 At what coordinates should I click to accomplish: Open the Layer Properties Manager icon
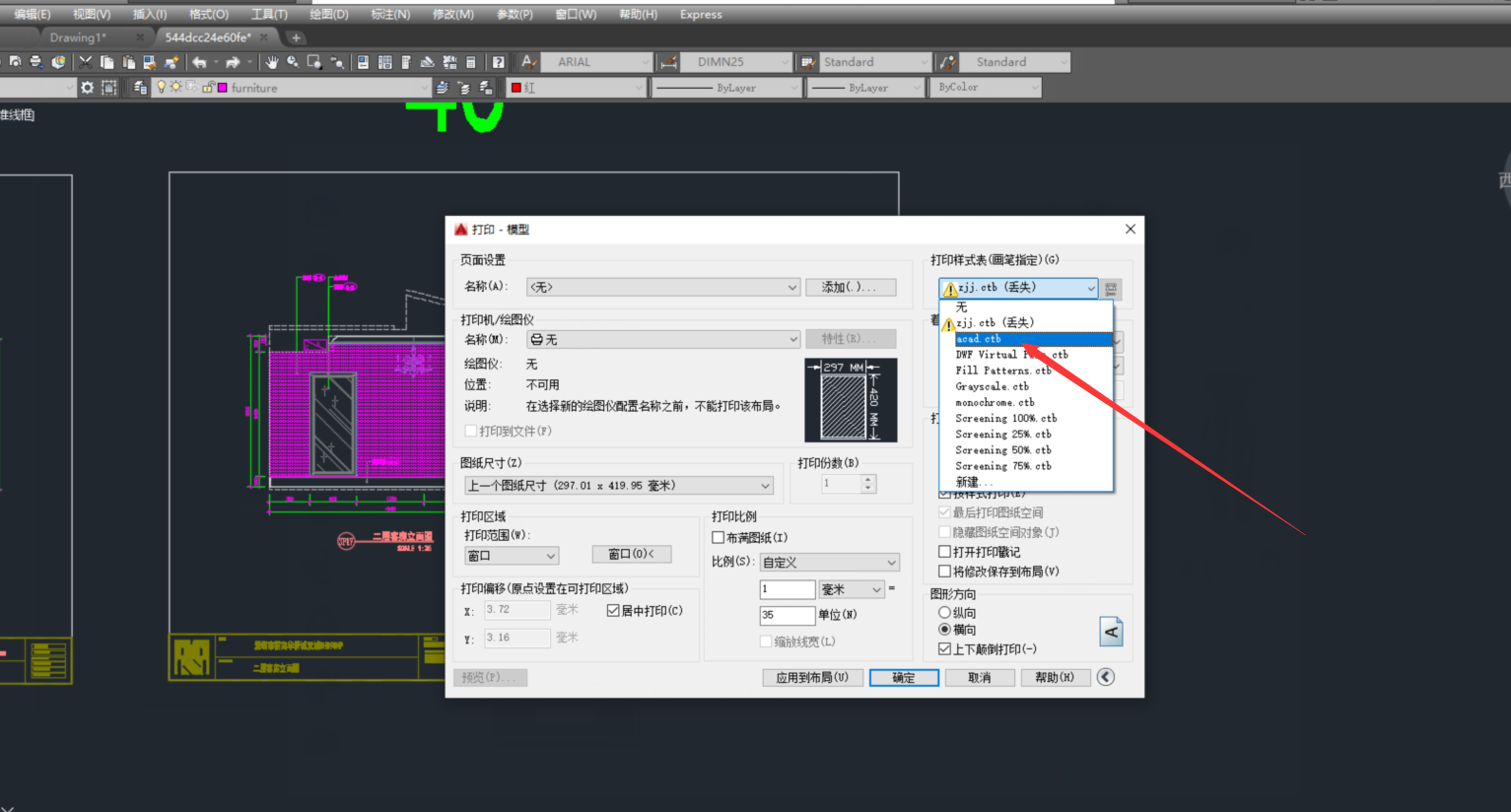click(x=140, y=88)
